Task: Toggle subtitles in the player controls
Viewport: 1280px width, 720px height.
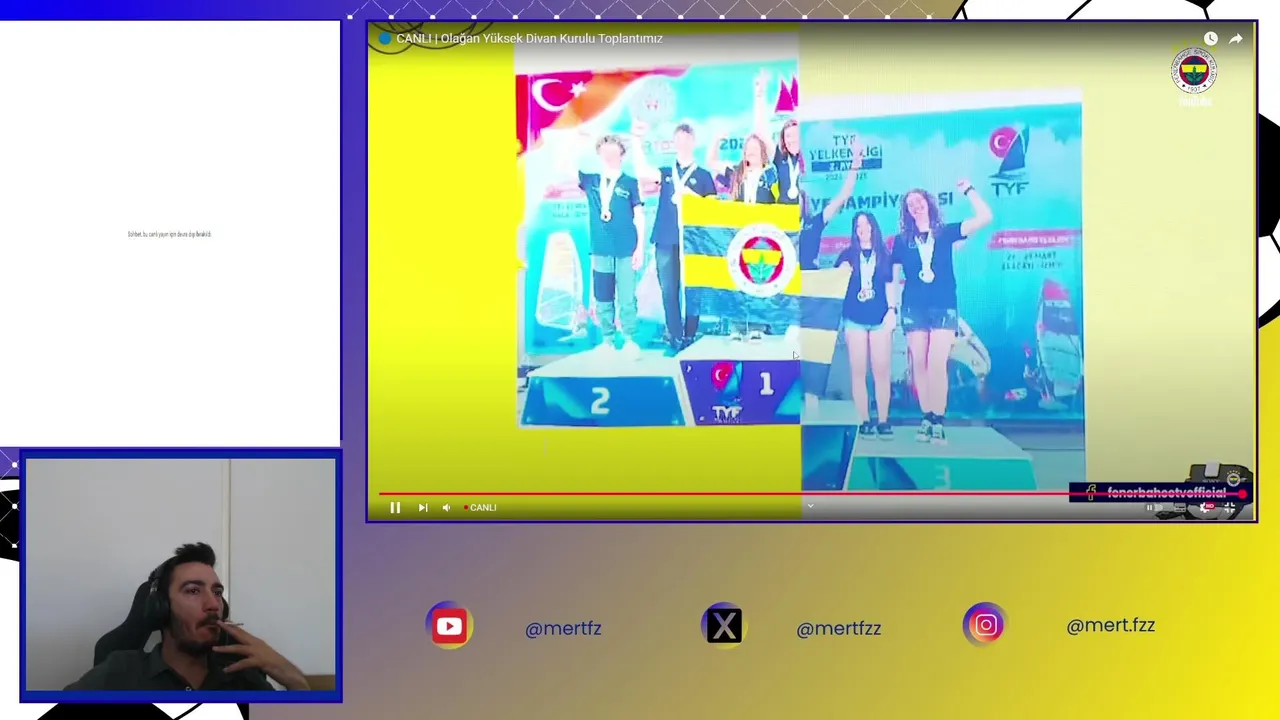Action: coord(1180,507)
